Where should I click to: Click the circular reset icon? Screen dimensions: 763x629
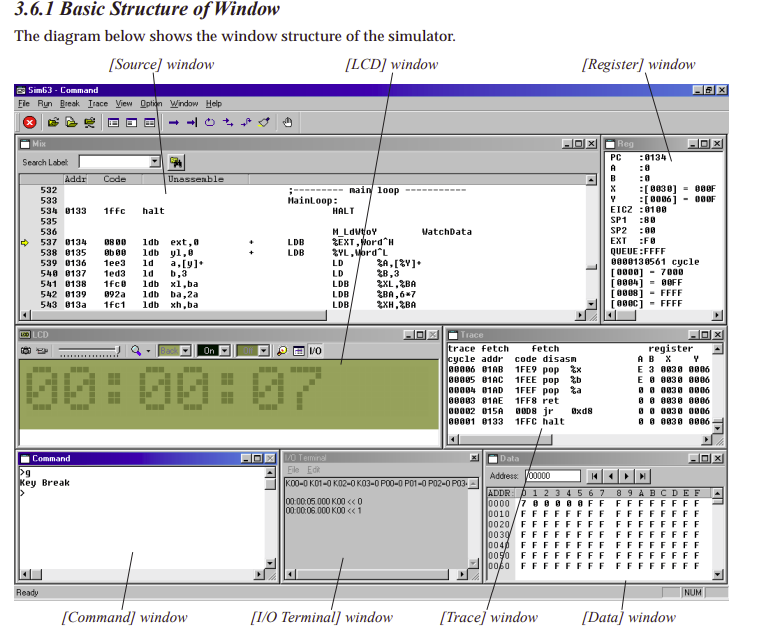[210, 123]
